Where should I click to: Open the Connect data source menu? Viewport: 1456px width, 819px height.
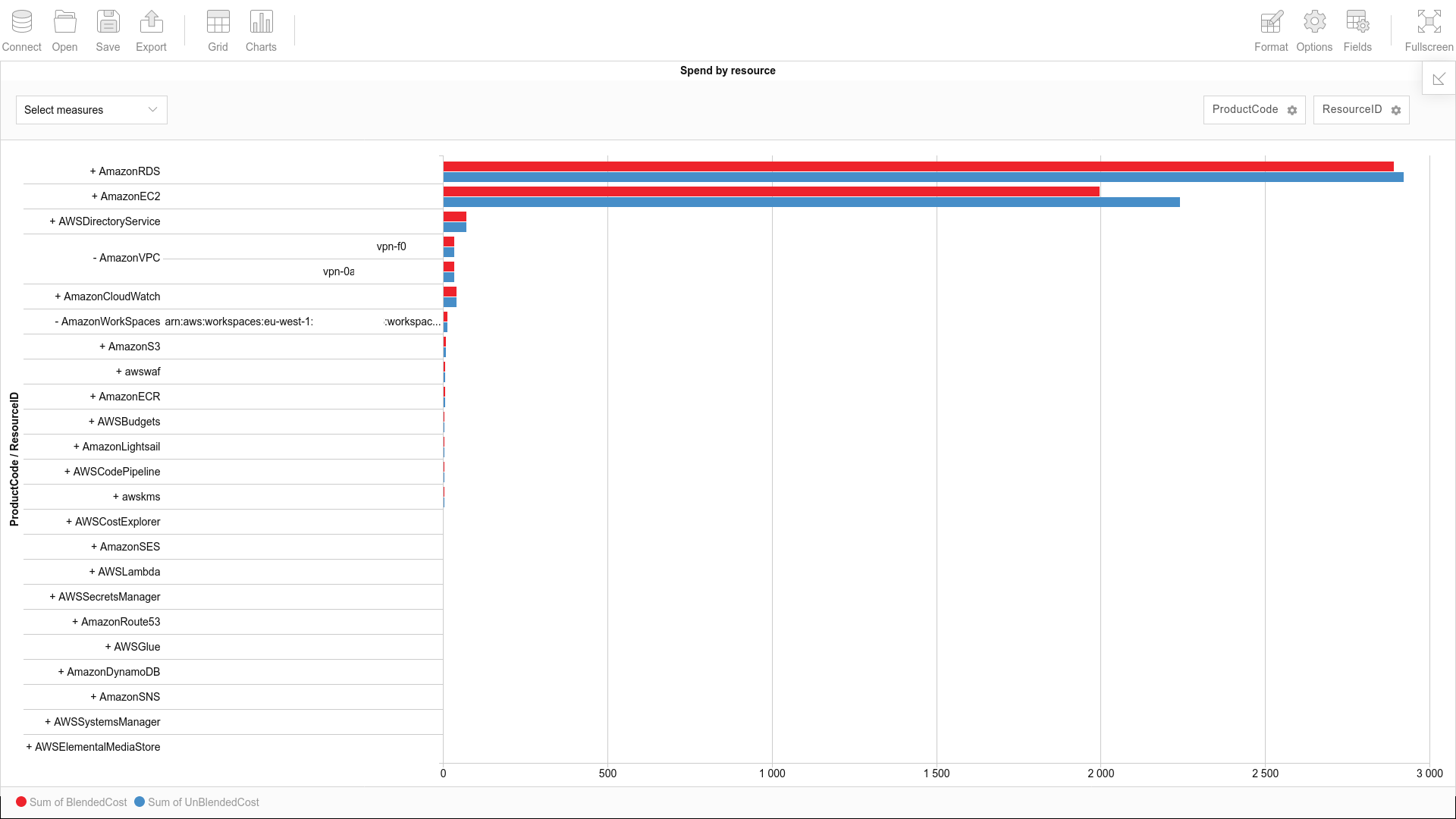21,30
